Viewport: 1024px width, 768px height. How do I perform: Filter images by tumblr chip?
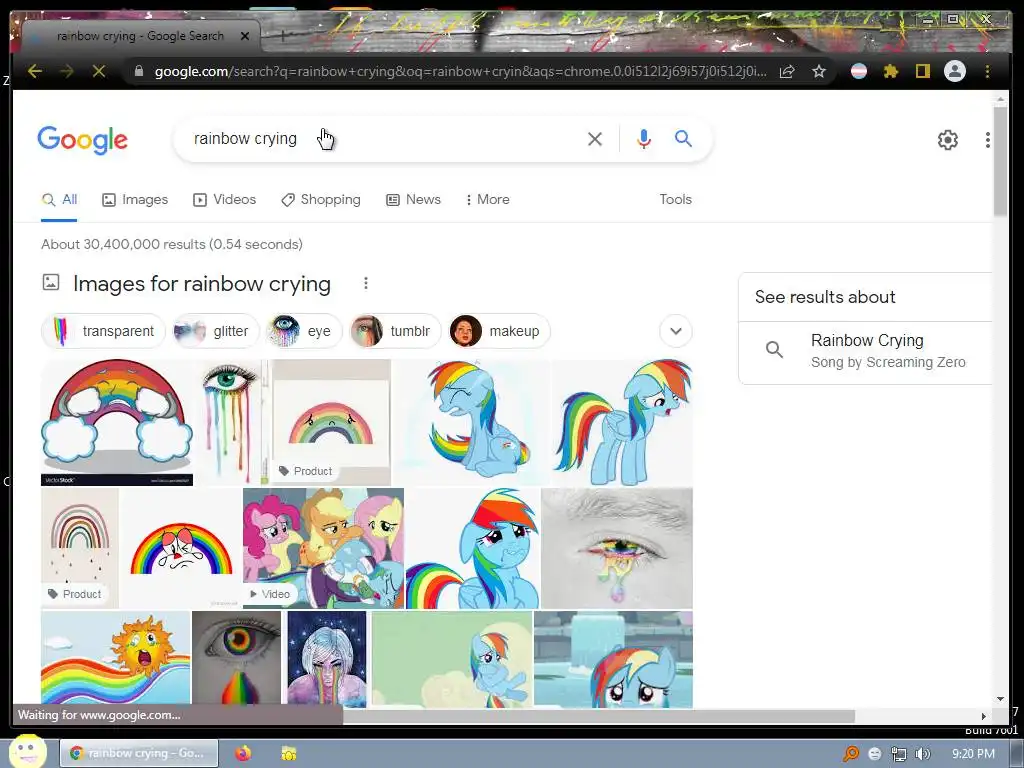click(394, 331)
